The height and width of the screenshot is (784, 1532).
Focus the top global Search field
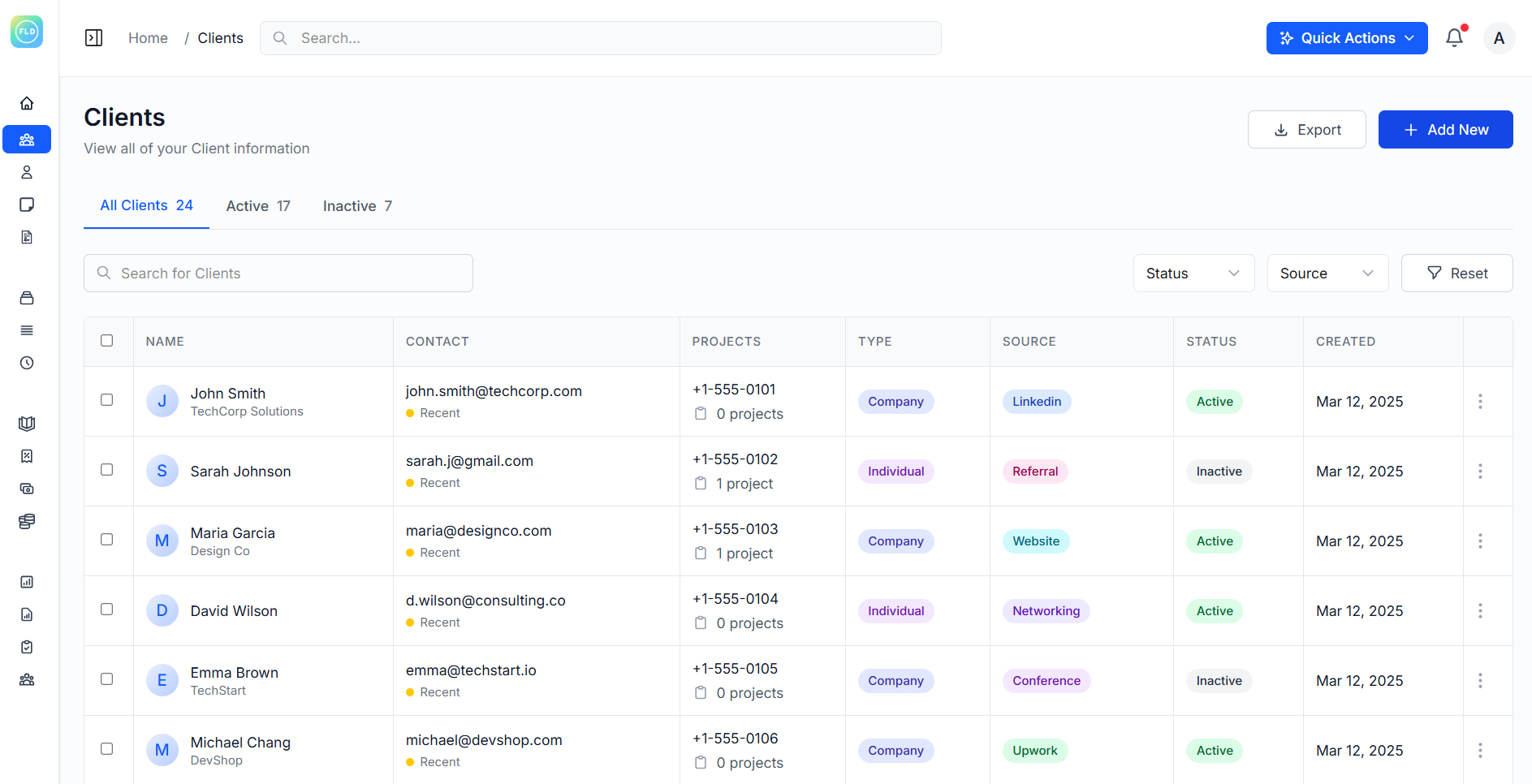(601, 38)
